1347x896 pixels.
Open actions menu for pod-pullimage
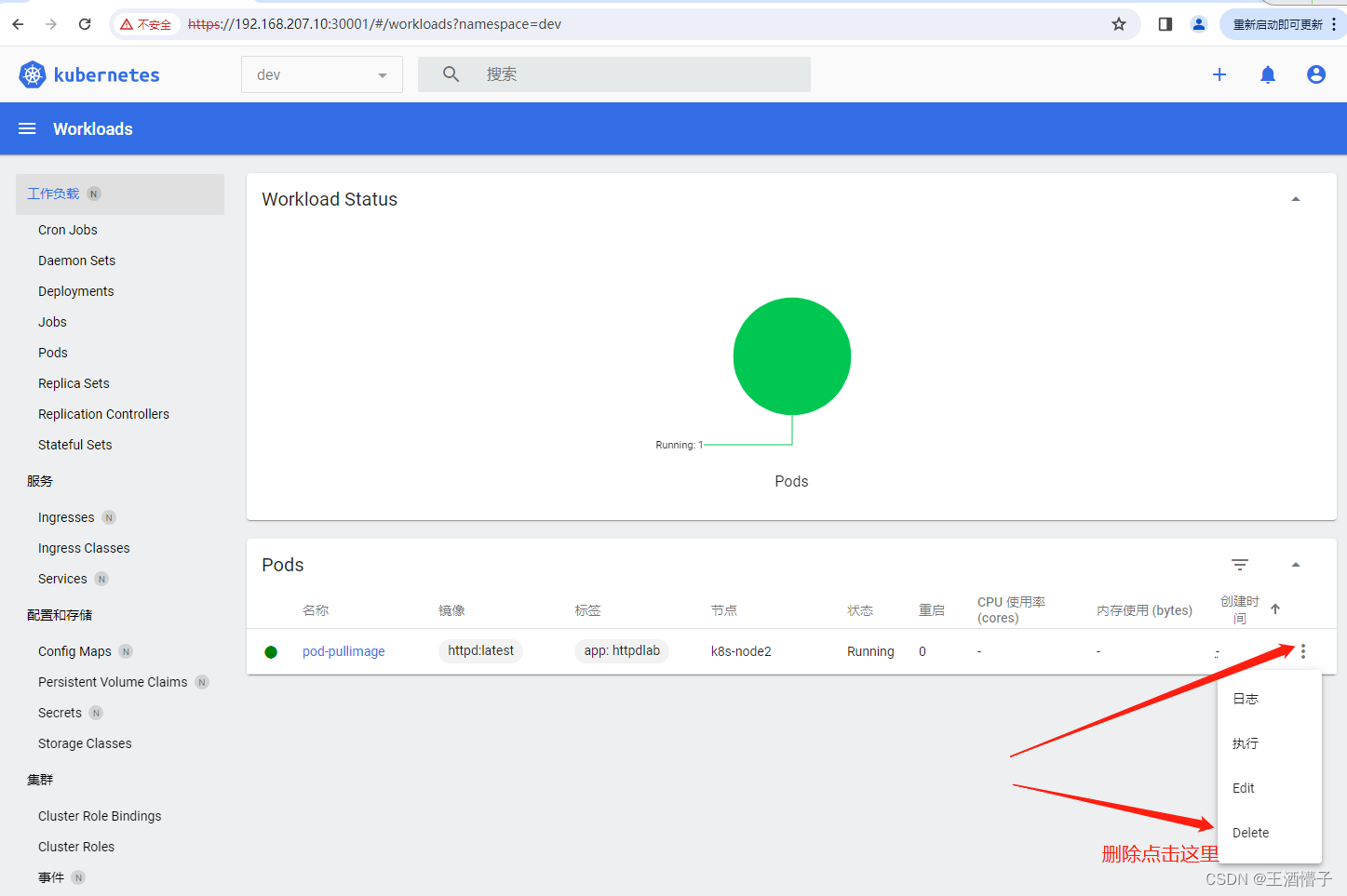(x=1303, y=651)
